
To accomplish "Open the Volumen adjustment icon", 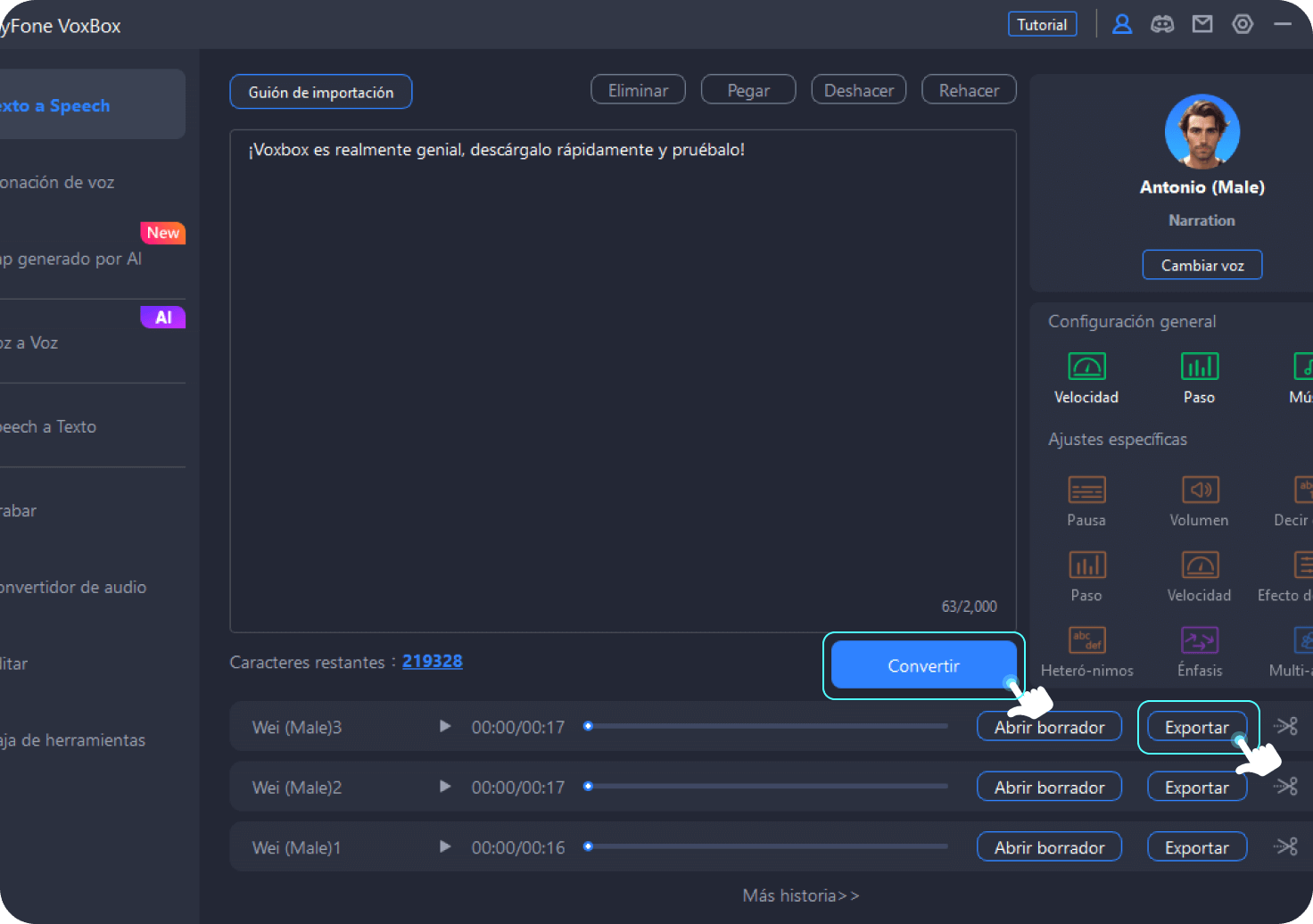I will pyautogui.click(x=1200, y=490).
